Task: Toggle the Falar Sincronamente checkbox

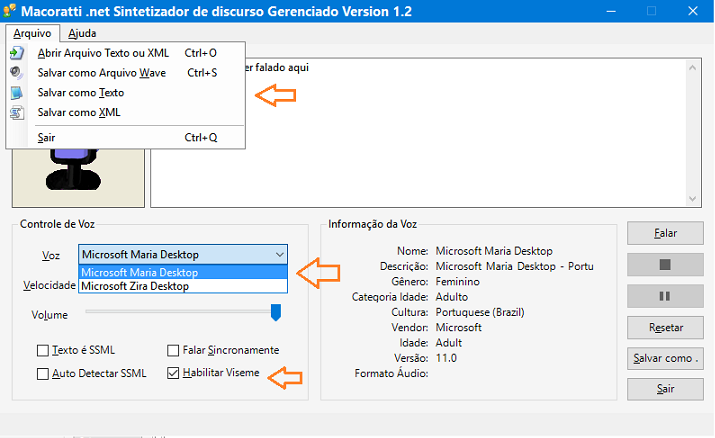Action: (173, 350)
